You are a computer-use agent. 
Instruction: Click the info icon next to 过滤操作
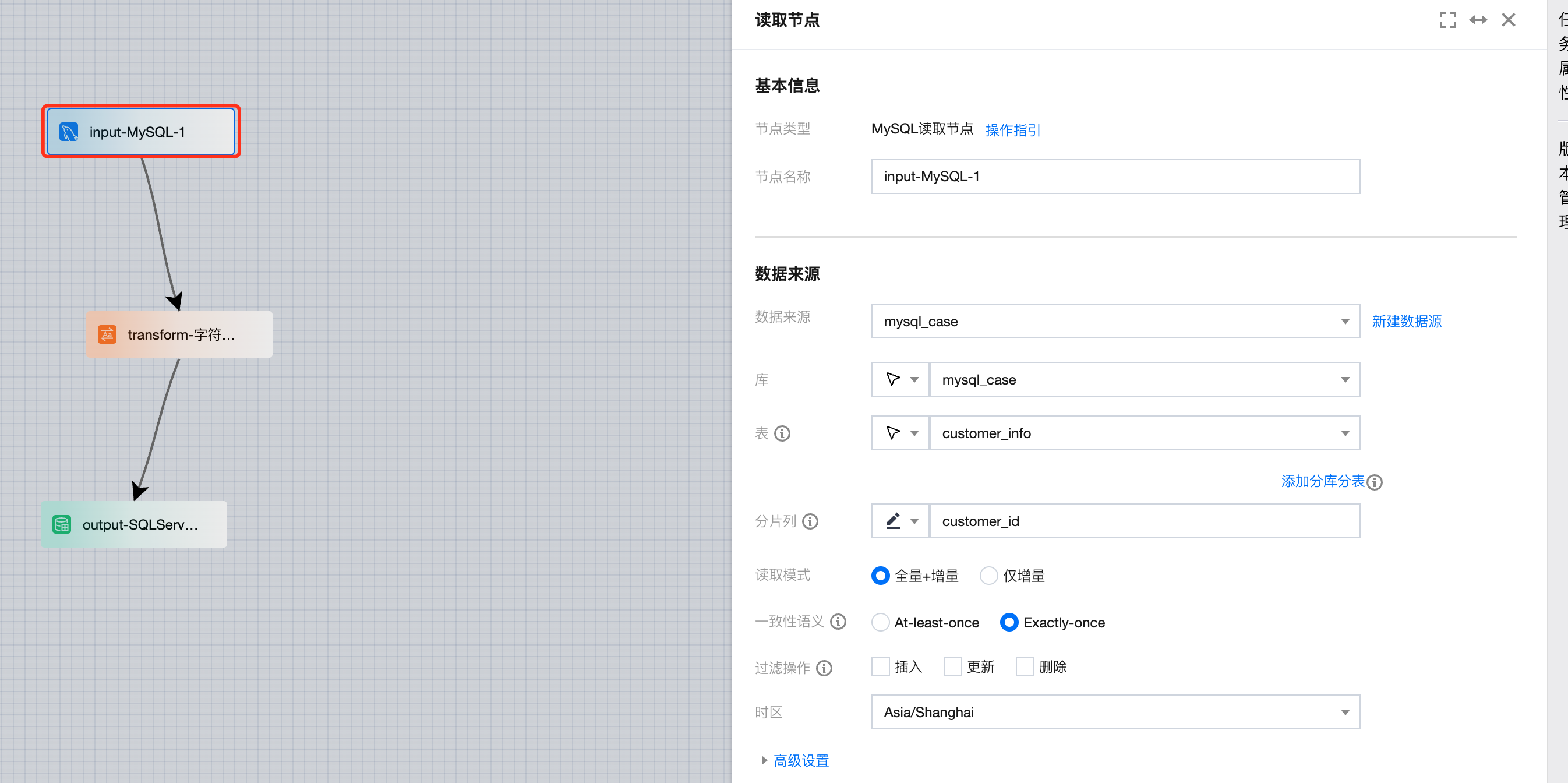(824, 668)
